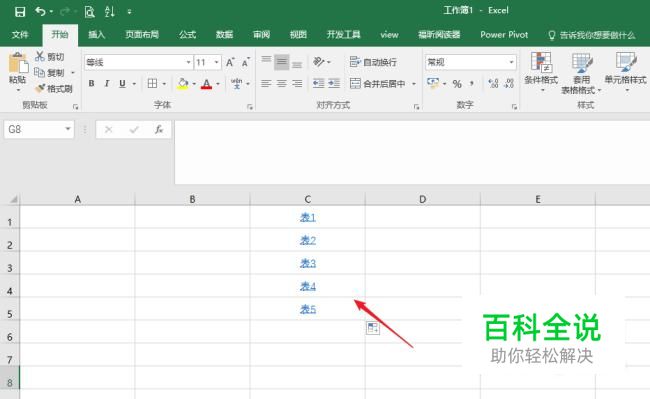The height and width of the screenshot is (399, 650).
Task: Align text to middle vertically
Action: pos(281,62)
